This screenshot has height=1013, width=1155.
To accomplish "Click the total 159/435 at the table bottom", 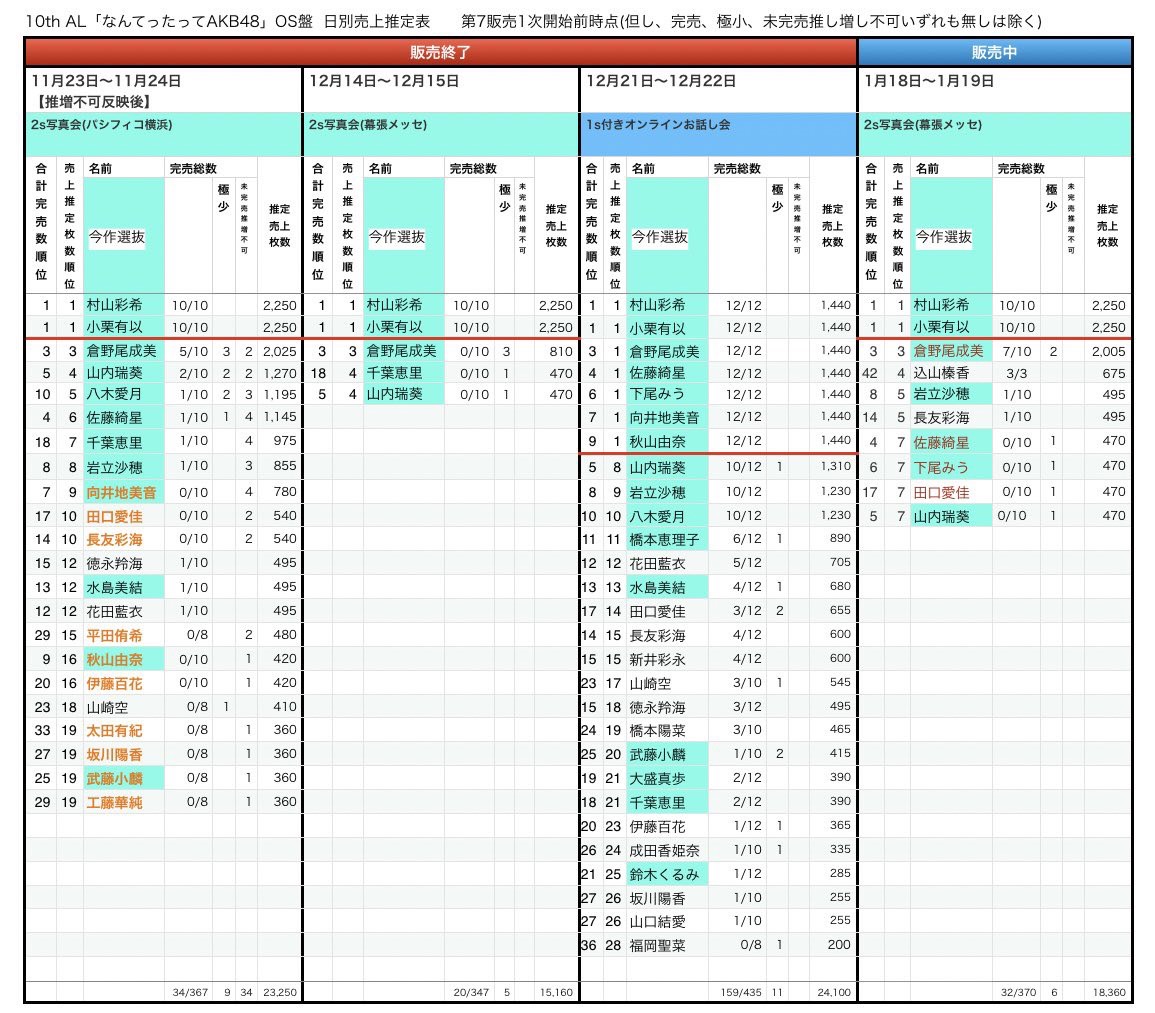I will (741, 992).
